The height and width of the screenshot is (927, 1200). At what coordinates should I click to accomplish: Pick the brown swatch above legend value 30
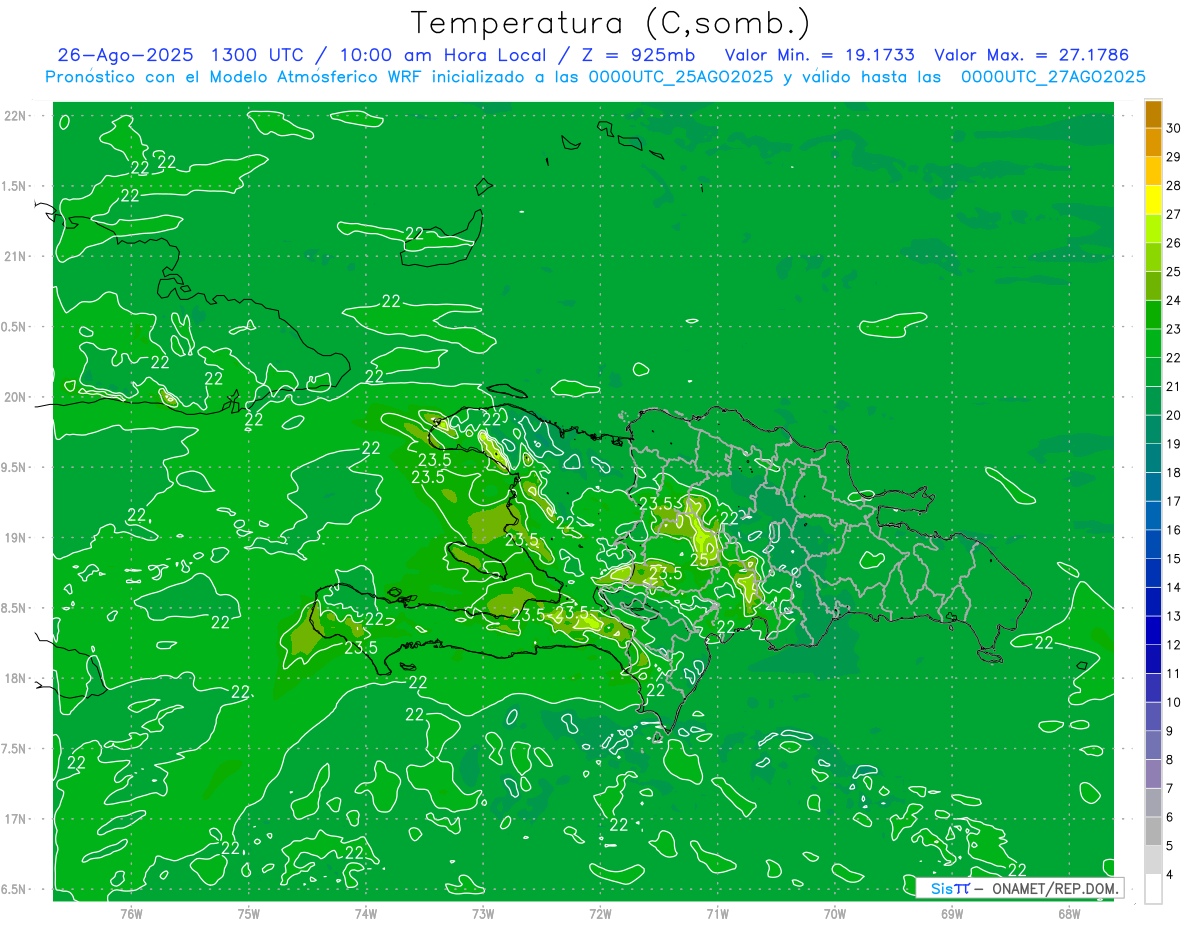(x=1153, y=114)
